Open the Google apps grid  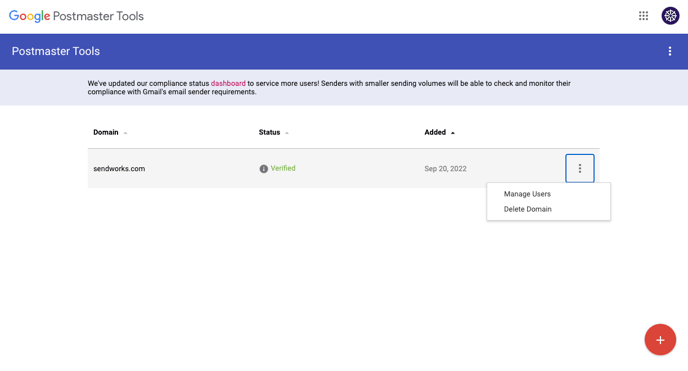[643, 16]
